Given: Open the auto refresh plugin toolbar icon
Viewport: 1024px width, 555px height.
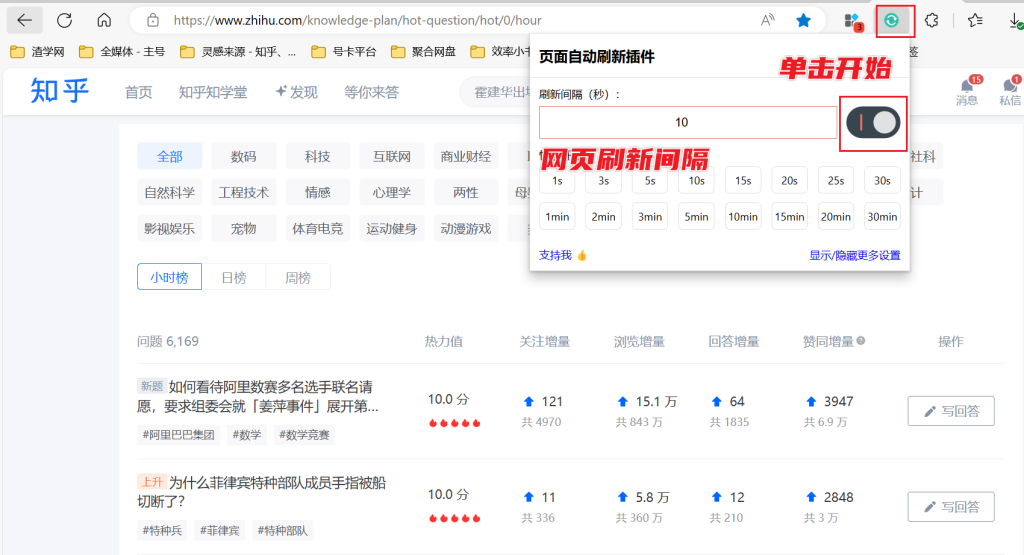Looking at the screenshot, I should (891, 20).
